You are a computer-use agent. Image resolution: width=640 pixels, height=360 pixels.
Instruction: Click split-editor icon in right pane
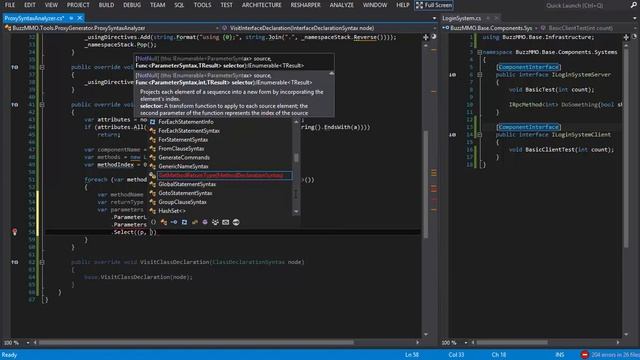point(627,37)
